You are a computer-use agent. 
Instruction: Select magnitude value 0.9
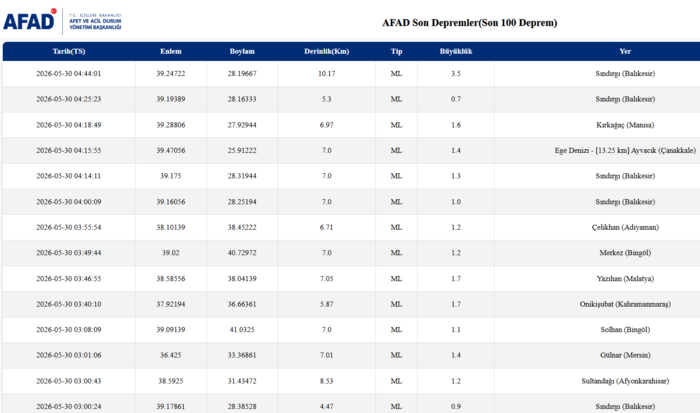pos(456,406)
